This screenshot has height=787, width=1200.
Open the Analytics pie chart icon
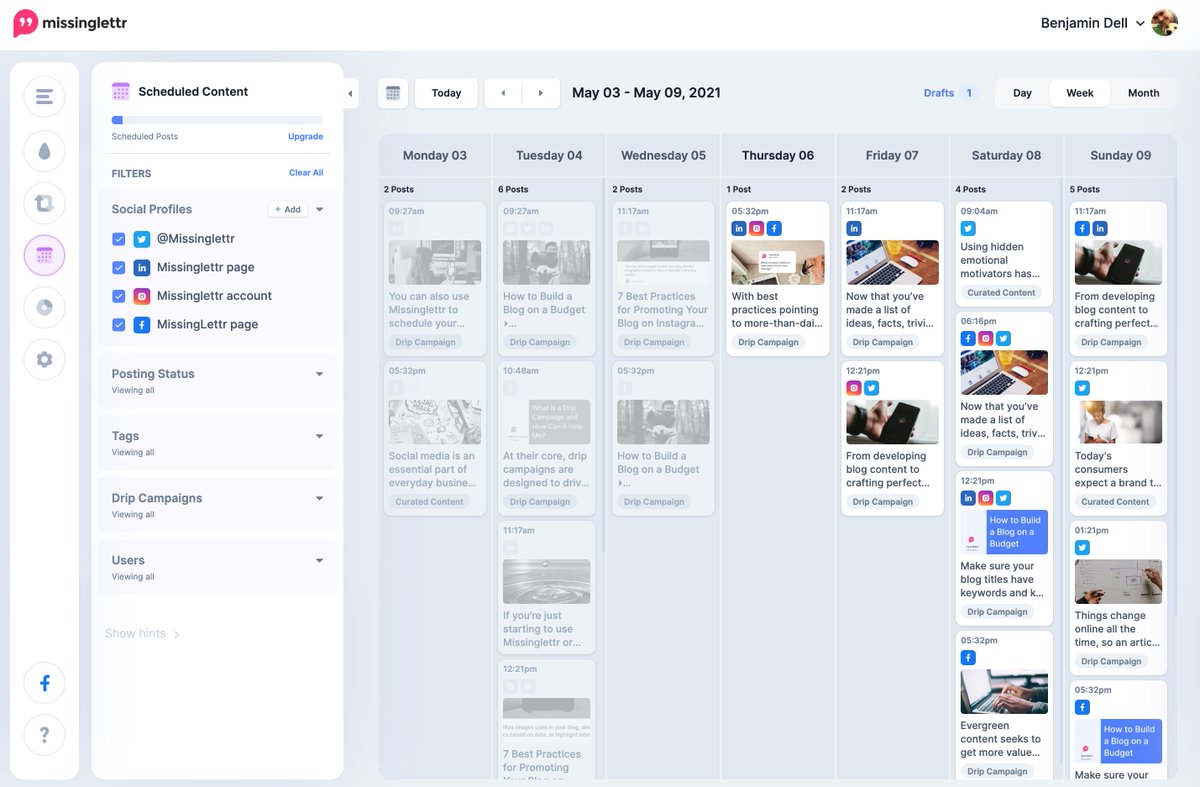pos(44,307)
